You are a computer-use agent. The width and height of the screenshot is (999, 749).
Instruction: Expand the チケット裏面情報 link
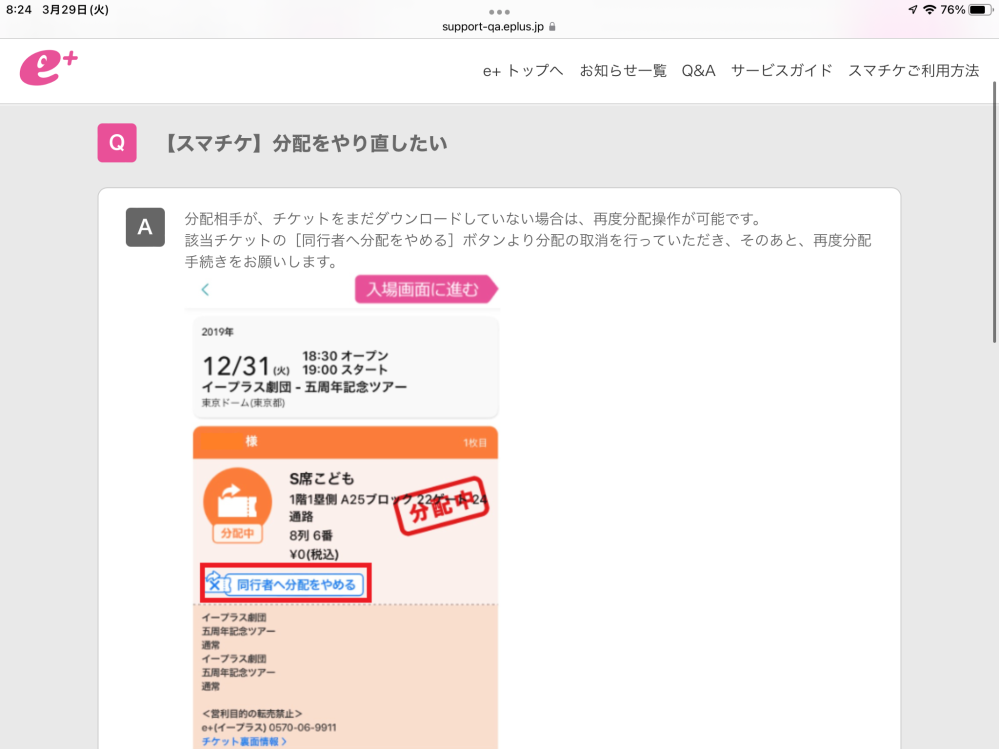[244, 741]
